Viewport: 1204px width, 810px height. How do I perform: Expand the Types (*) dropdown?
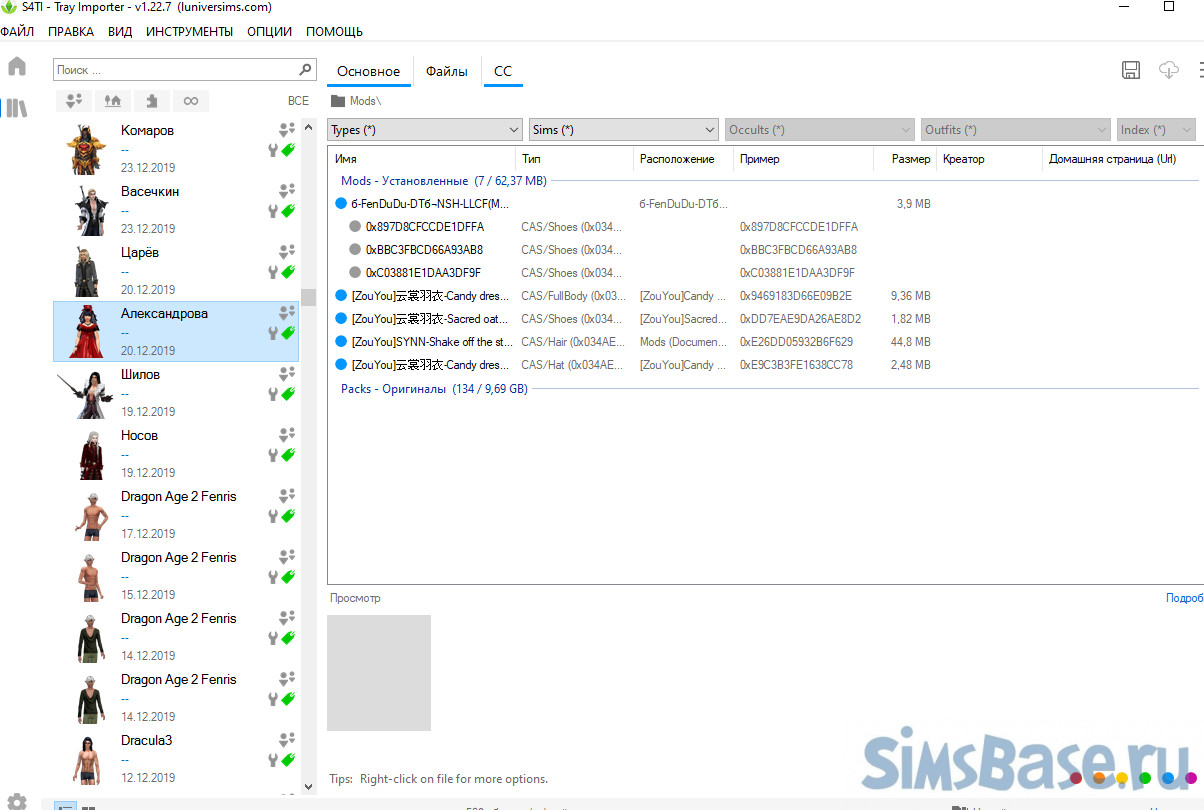click(x=424, y=130)
